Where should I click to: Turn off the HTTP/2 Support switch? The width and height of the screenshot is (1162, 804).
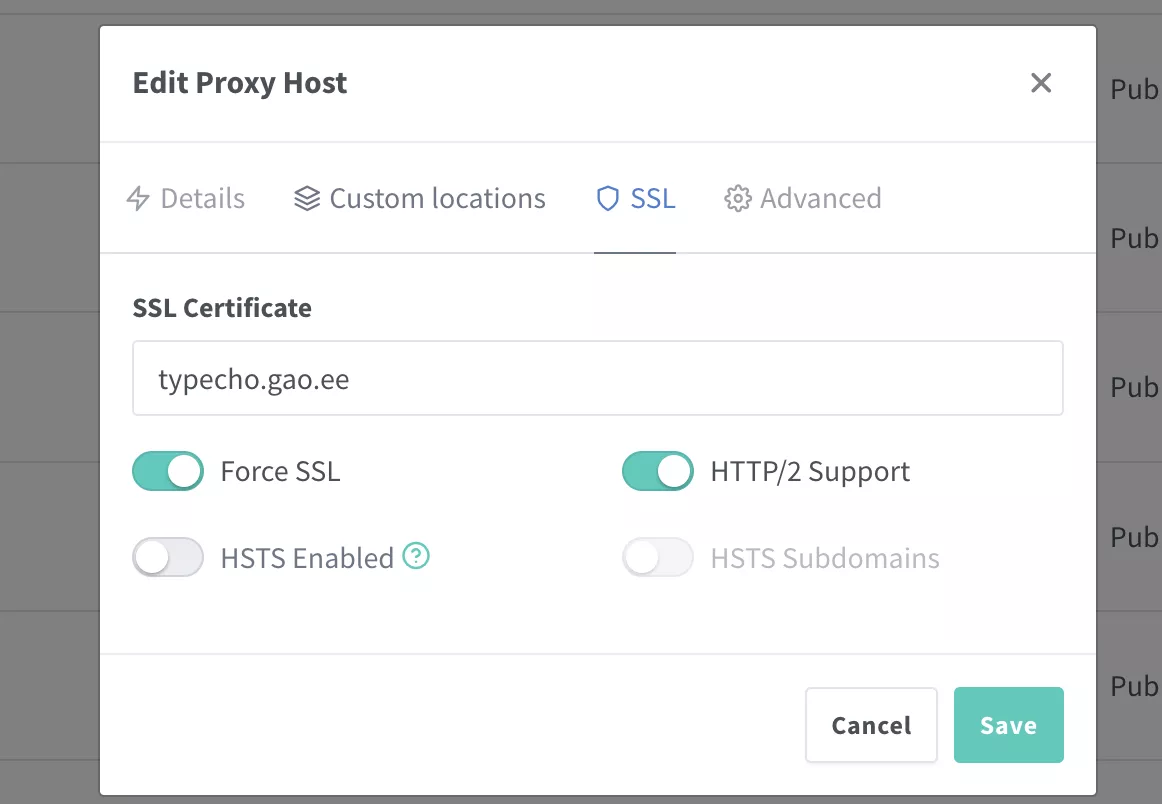click(x=658, y=471)
